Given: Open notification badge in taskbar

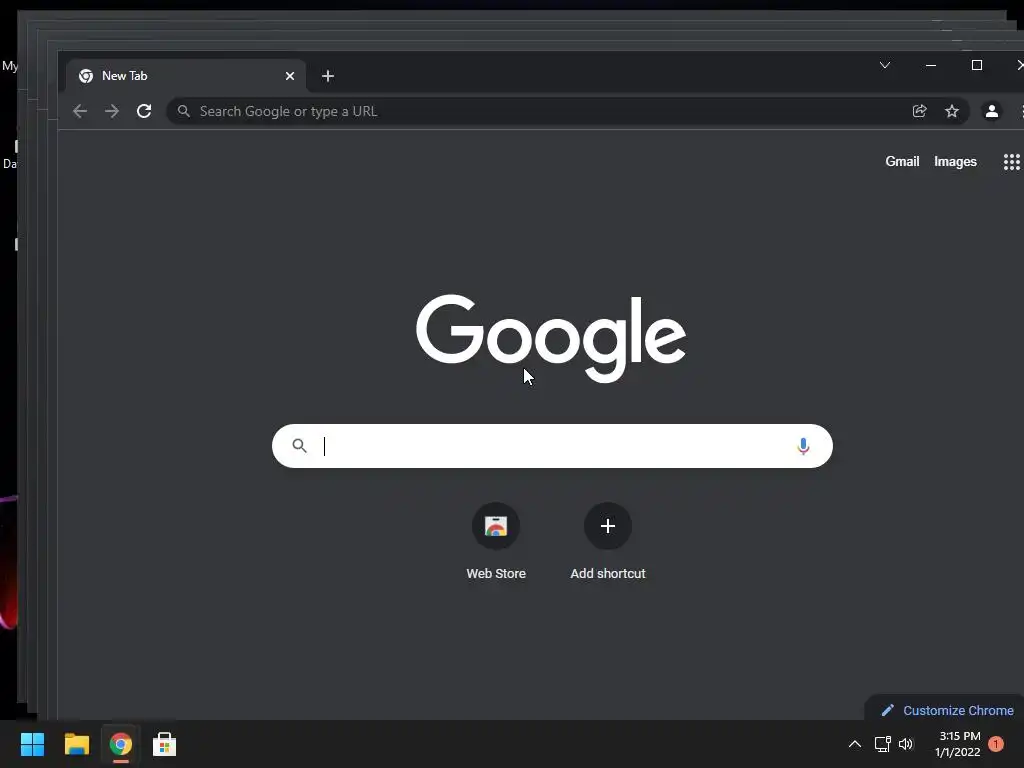Looking at the screenshot, I should click(996, 744).
